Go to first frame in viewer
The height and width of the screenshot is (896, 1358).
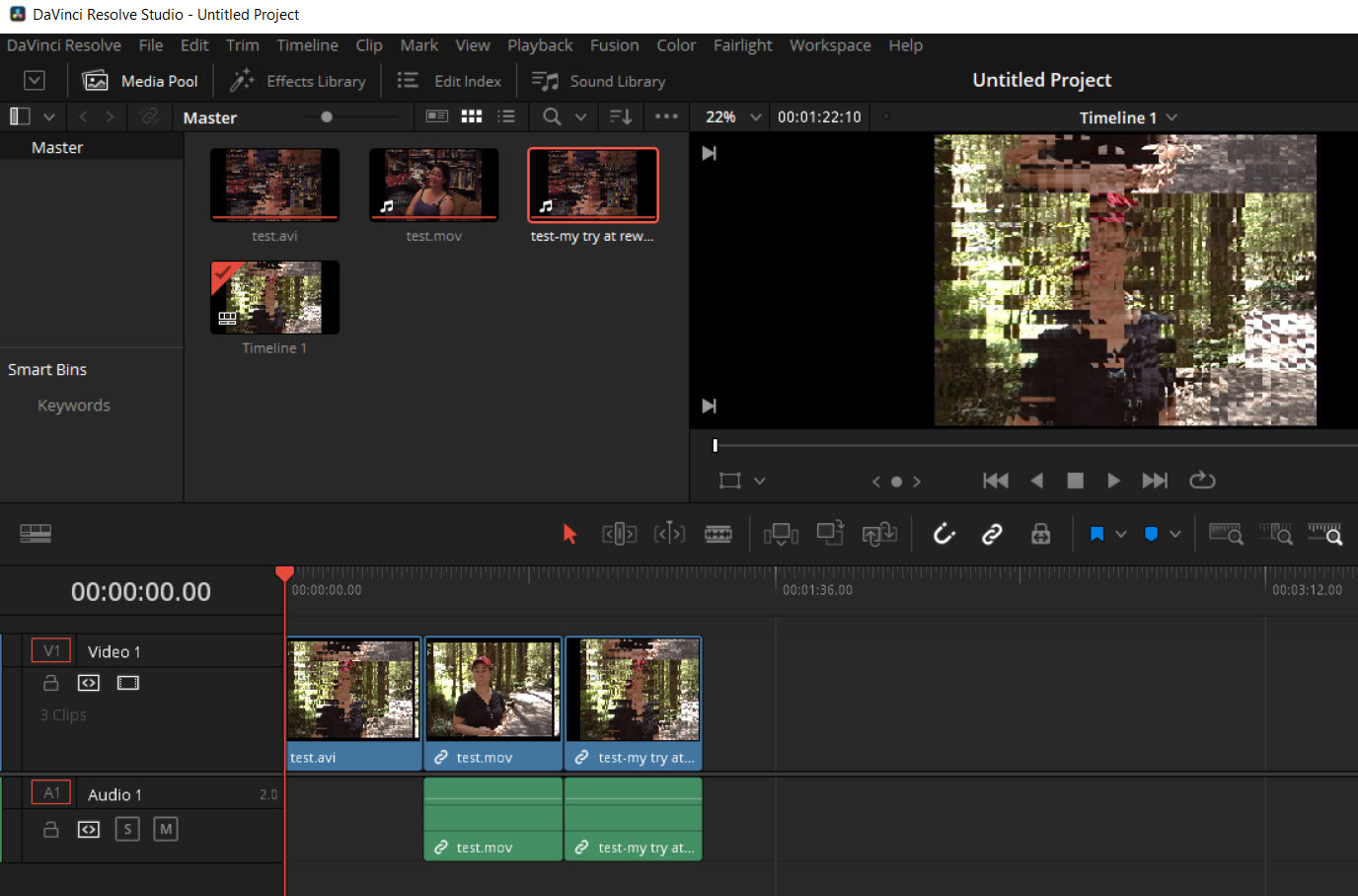996,481
